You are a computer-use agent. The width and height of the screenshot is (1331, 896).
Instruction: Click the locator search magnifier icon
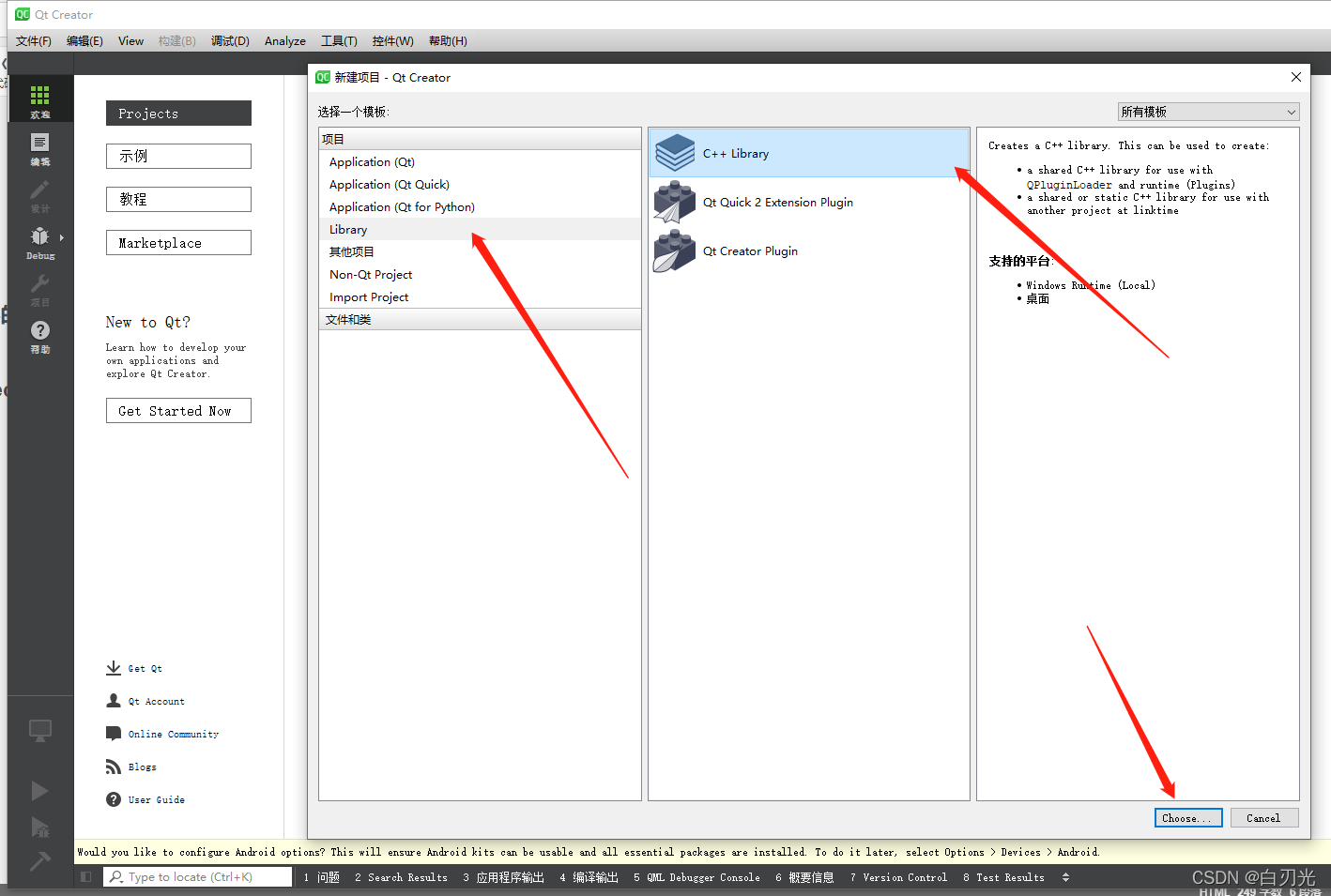115,877
